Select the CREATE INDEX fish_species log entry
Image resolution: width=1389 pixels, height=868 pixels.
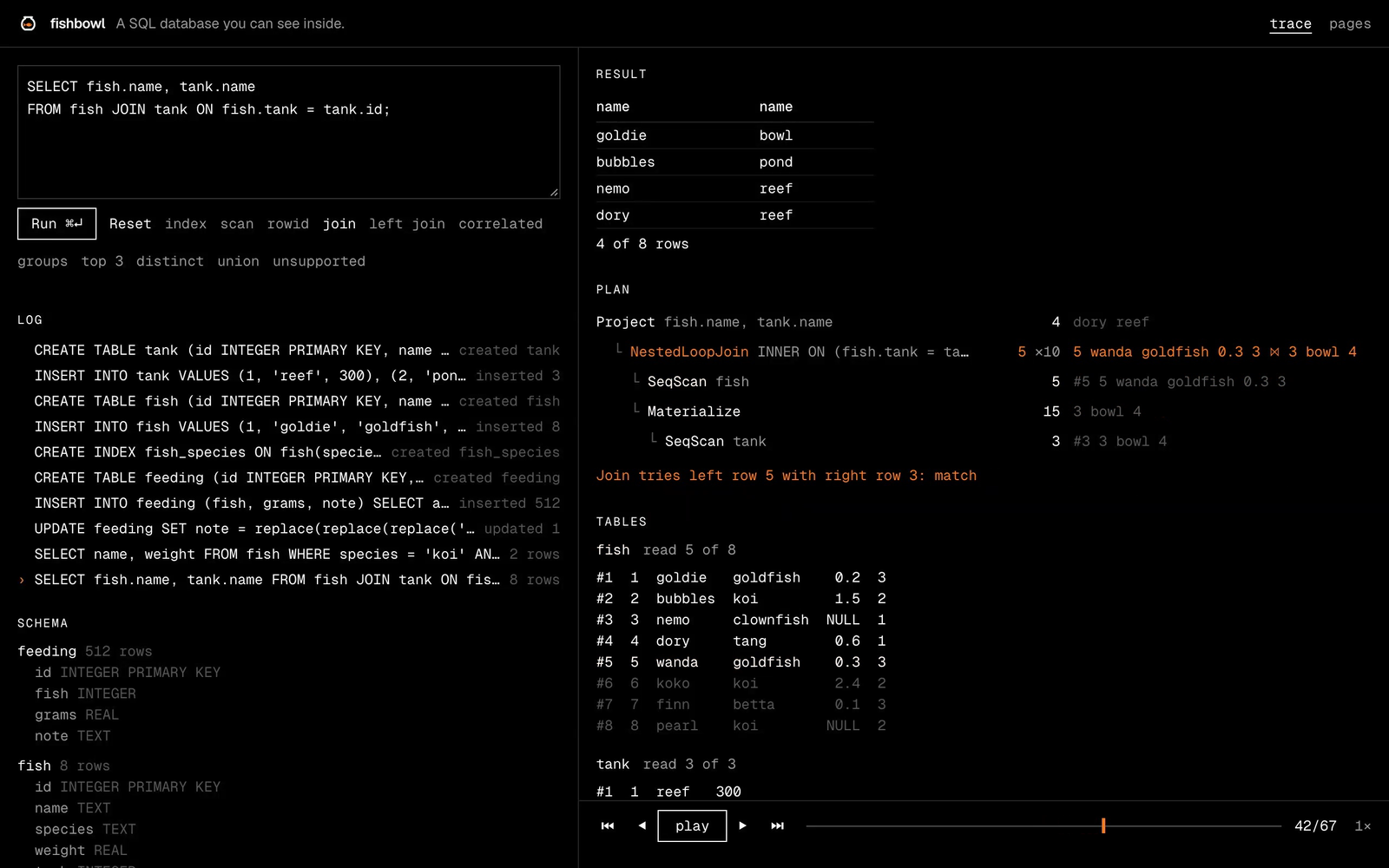tap(289, 452)
